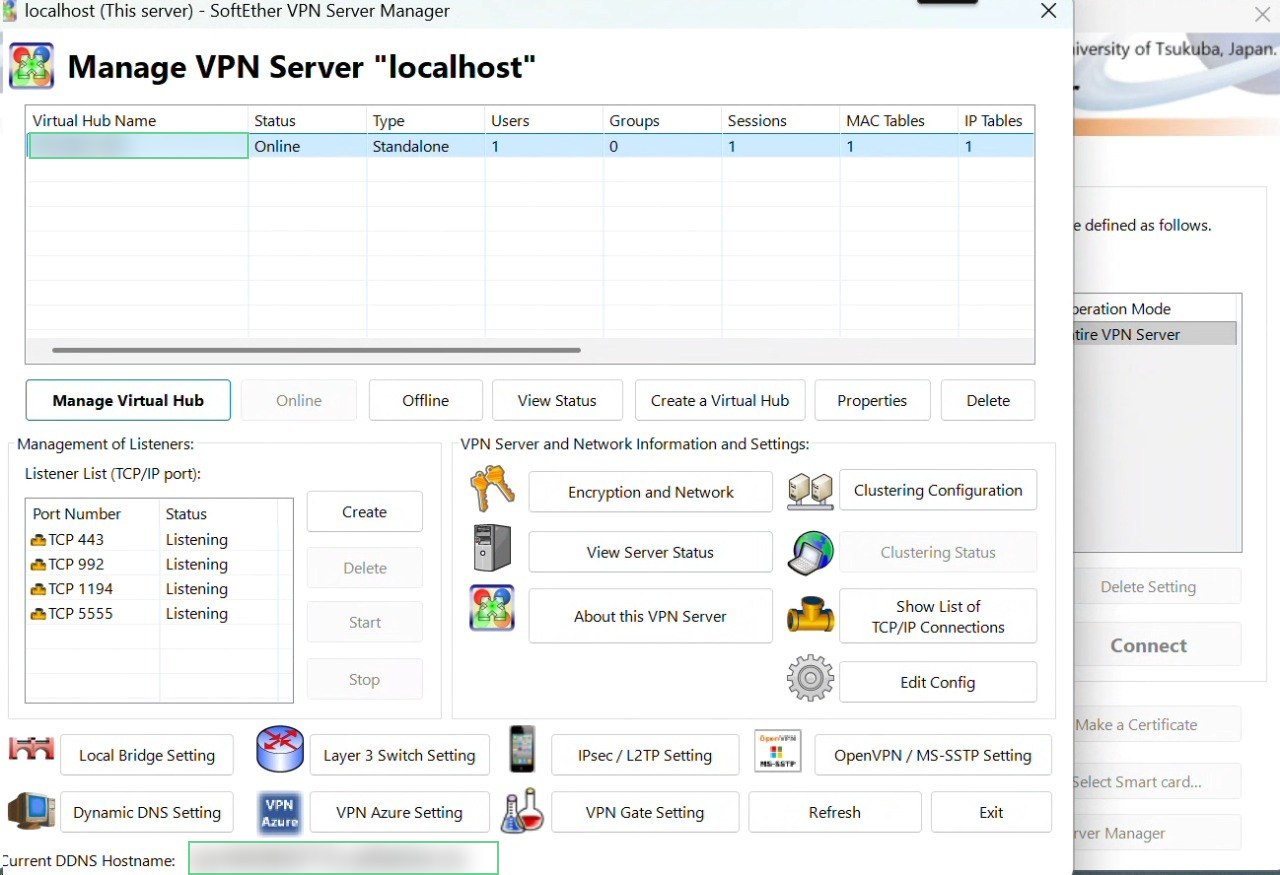Click the Layer 3 Switch router icon
1280x875 pixels.
point(280,750)
